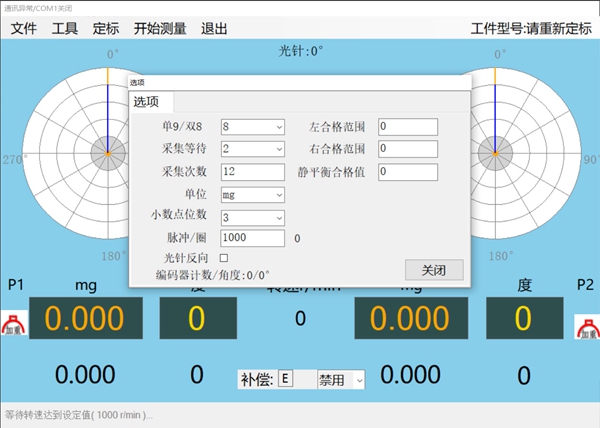Expand the 采集等待 dropdown
This screenshot has height=428, width=600.
252,149
